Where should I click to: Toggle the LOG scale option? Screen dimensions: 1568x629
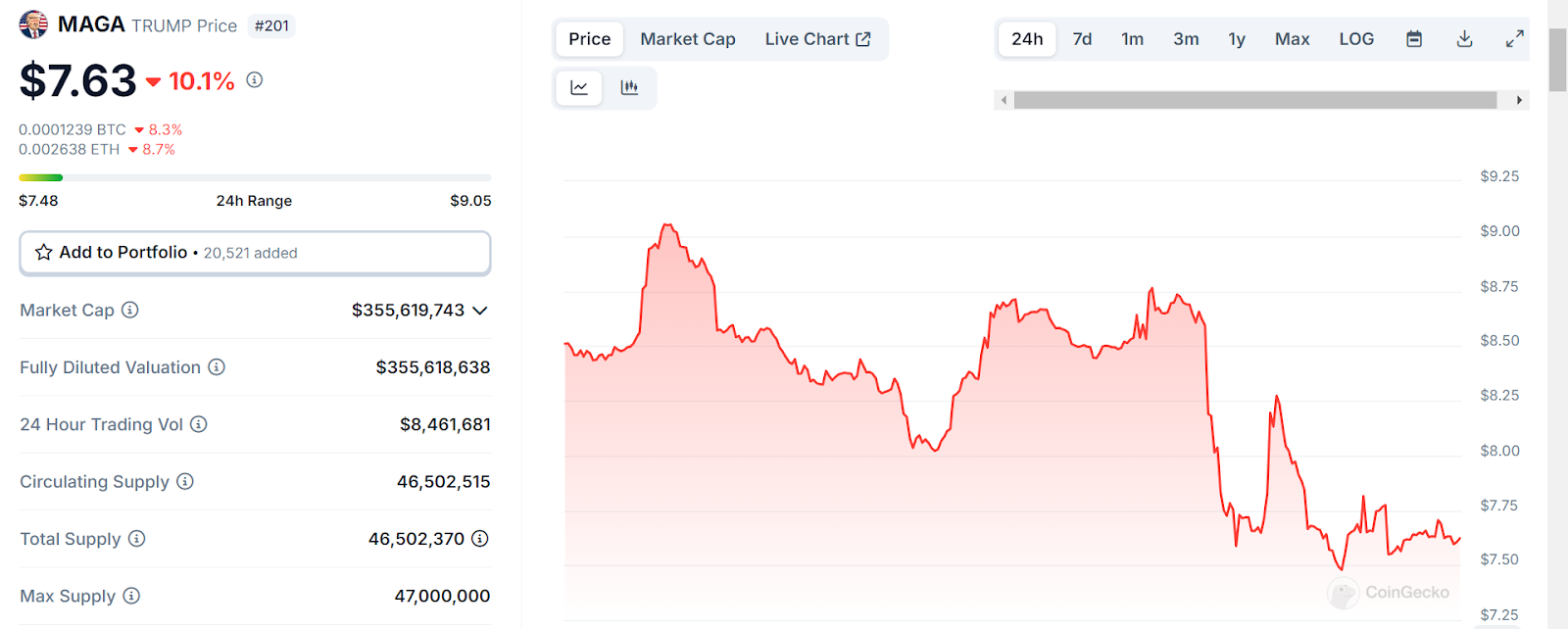(x=1356, y=39)
